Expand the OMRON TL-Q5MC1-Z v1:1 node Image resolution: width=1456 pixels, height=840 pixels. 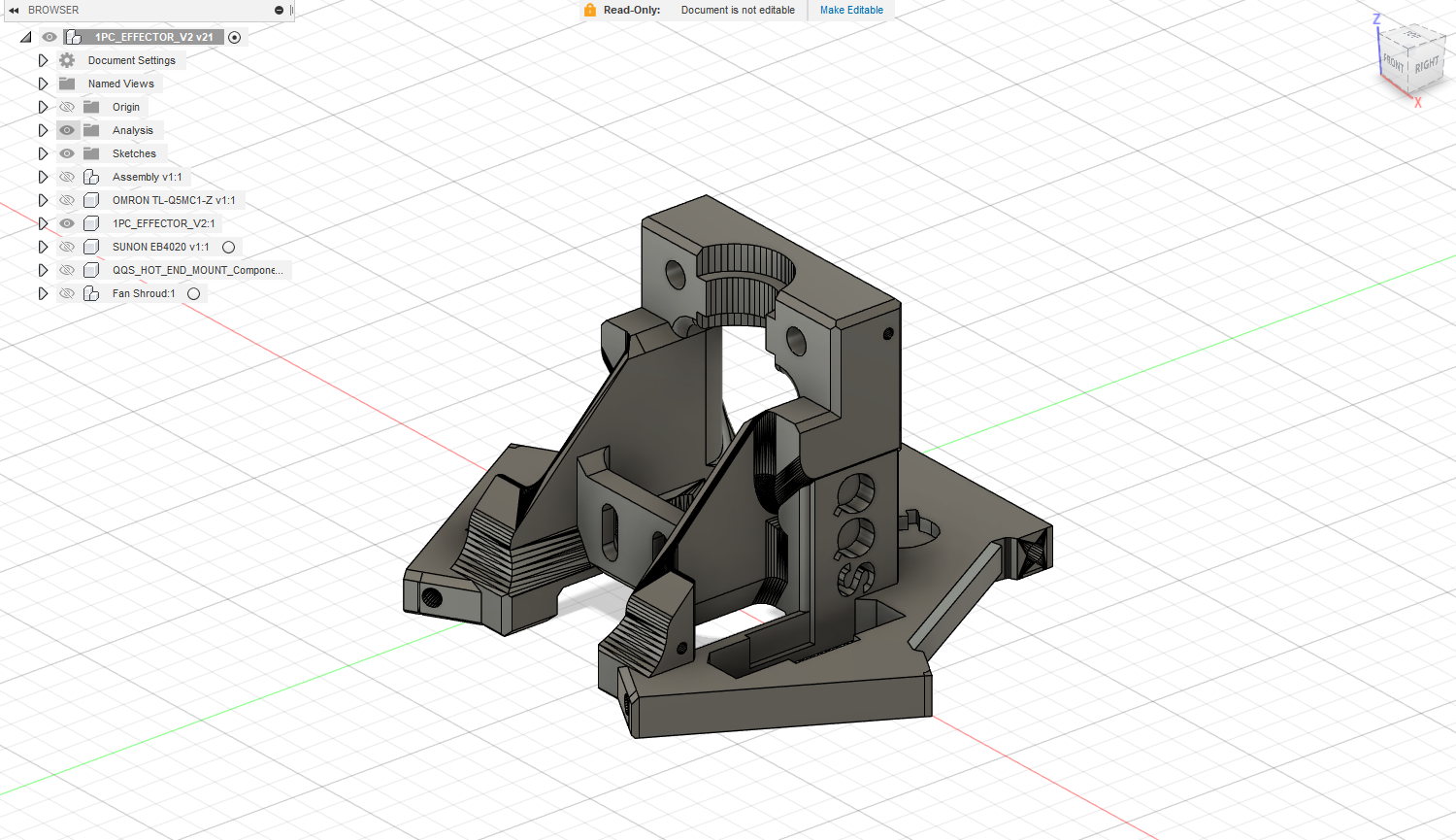pos(43,200)
